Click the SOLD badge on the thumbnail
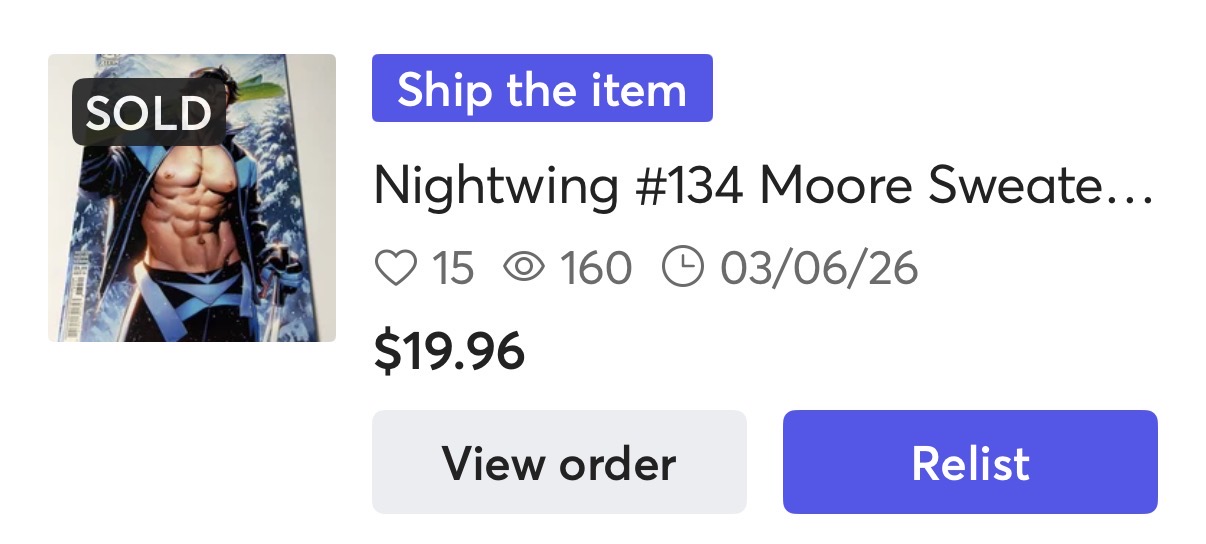1206x544 pixels. [x=148, y=114]
